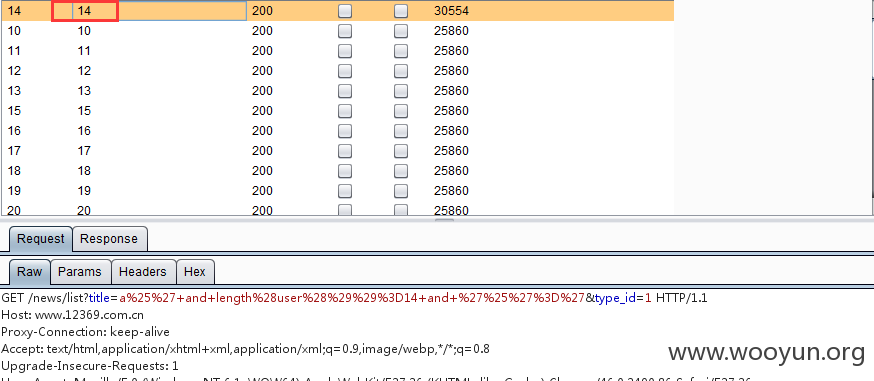Open the Raw view tab
The height and width of the screenshot is (381, 874).
30,272
